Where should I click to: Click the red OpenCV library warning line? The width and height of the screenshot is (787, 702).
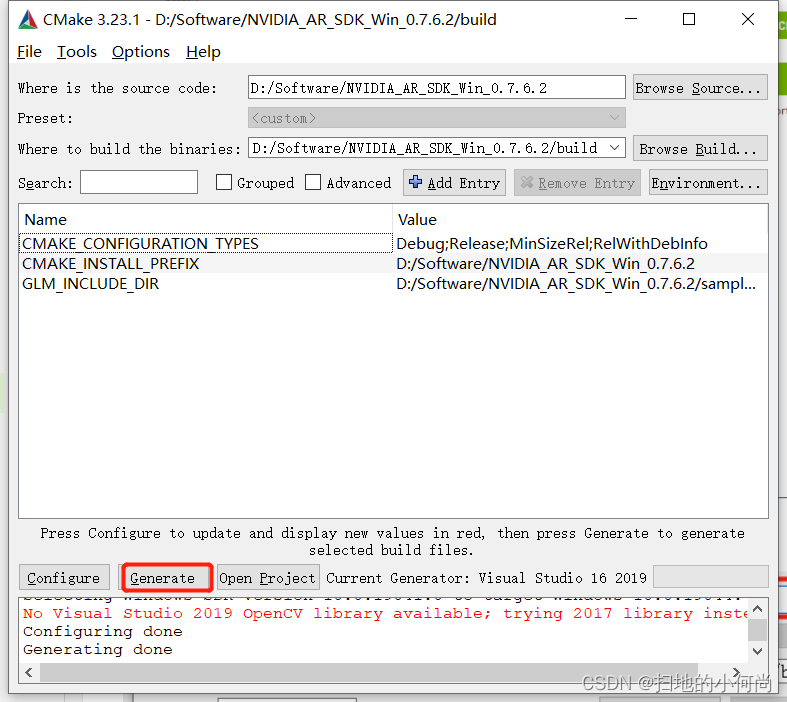385,613
